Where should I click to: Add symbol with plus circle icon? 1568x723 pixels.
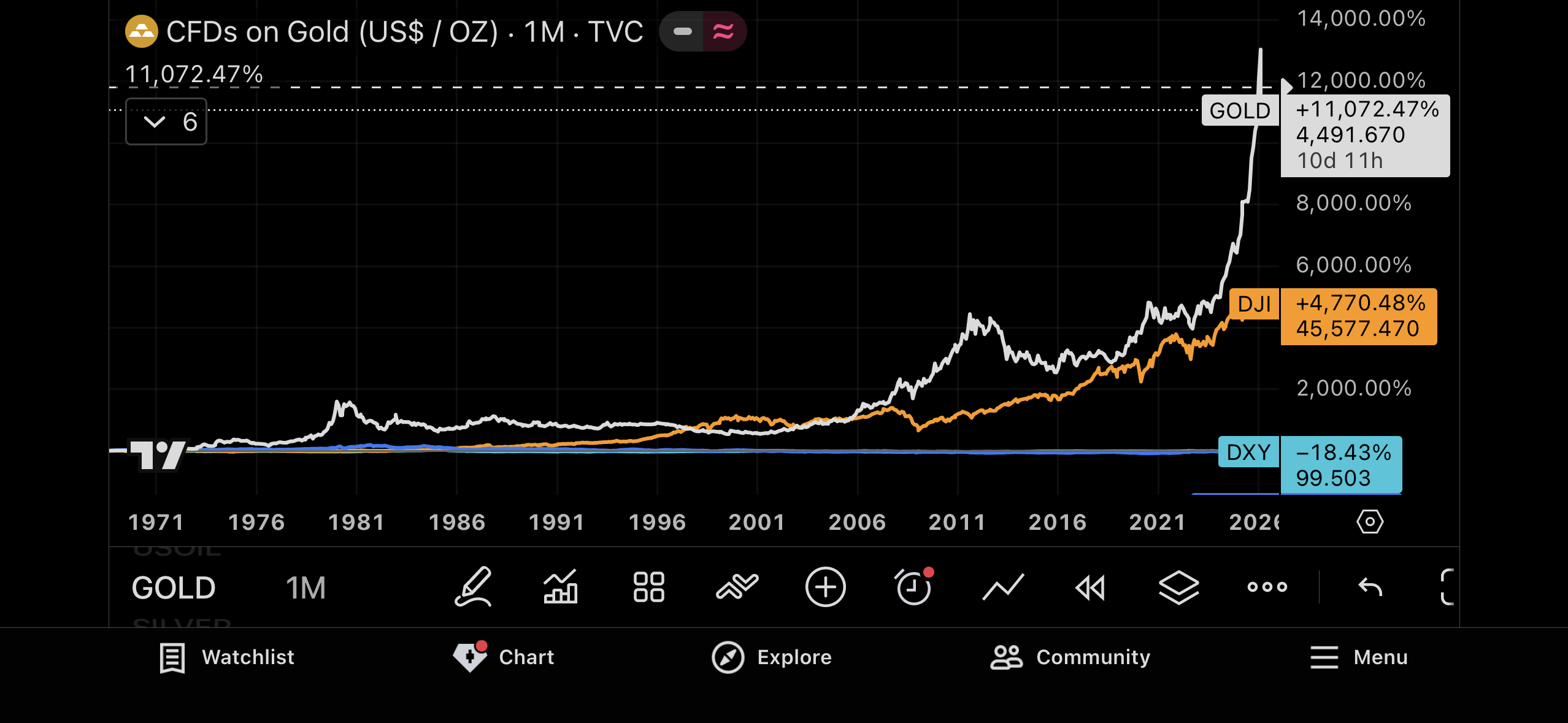[x=825, y=587]
